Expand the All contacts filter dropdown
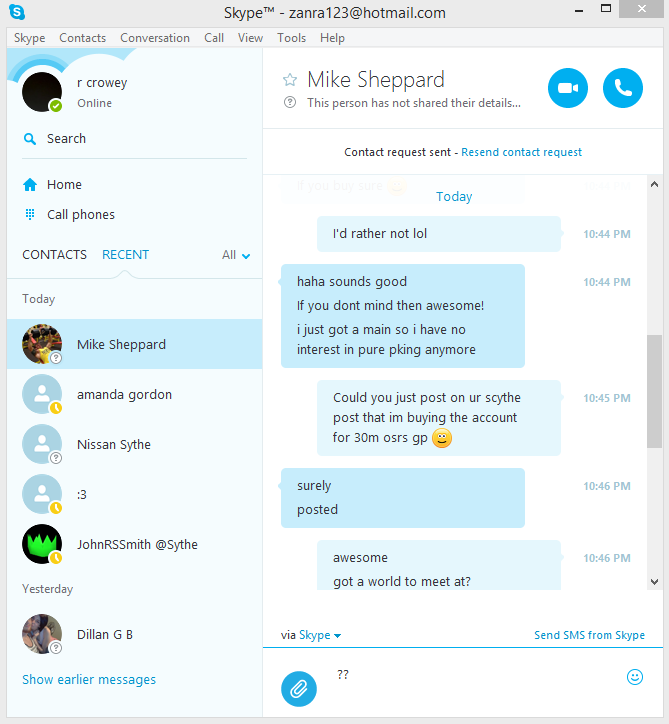 236,255
